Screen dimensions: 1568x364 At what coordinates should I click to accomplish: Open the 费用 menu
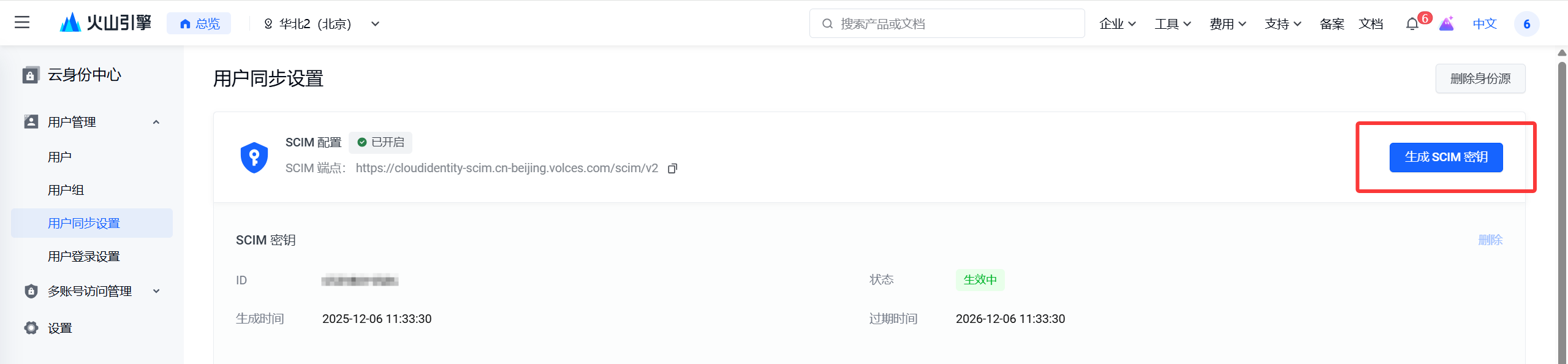coord(1227,24)
